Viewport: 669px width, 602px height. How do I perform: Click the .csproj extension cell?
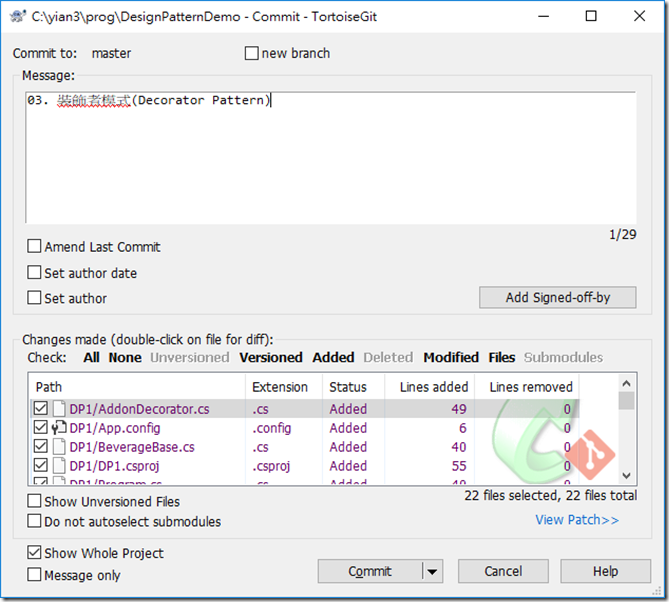(271, 466)
